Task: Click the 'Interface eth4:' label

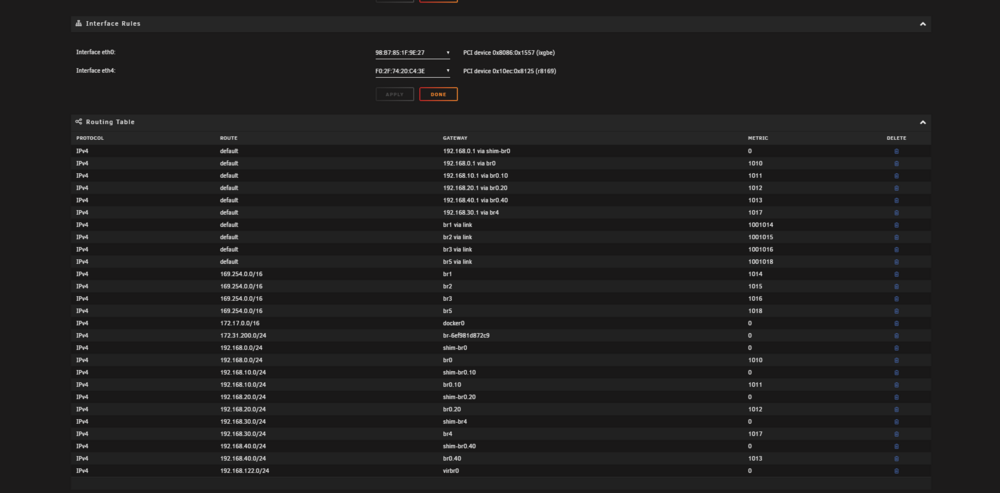Action: pos(96,71)
